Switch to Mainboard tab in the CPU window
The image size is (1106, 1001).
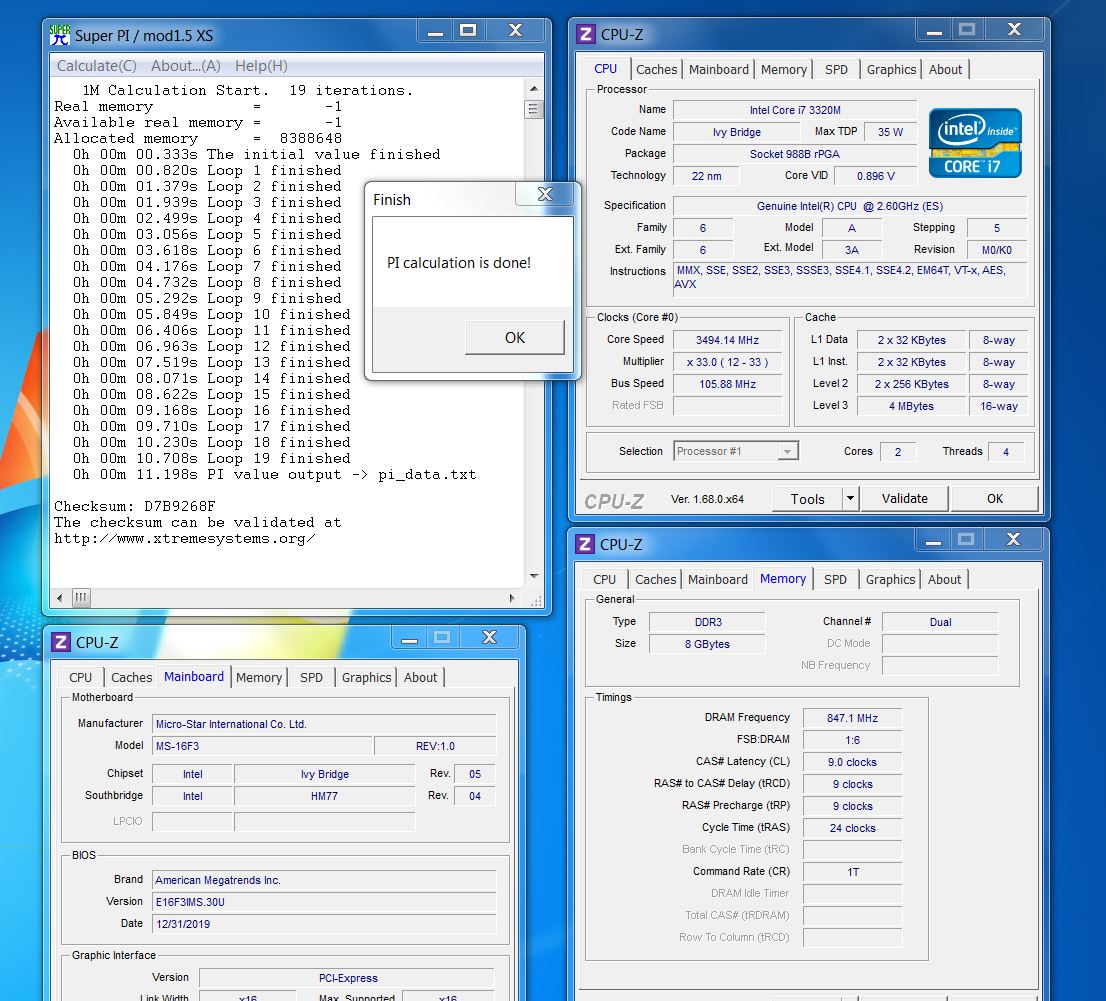pyautogui.click(x=719, y=69)
